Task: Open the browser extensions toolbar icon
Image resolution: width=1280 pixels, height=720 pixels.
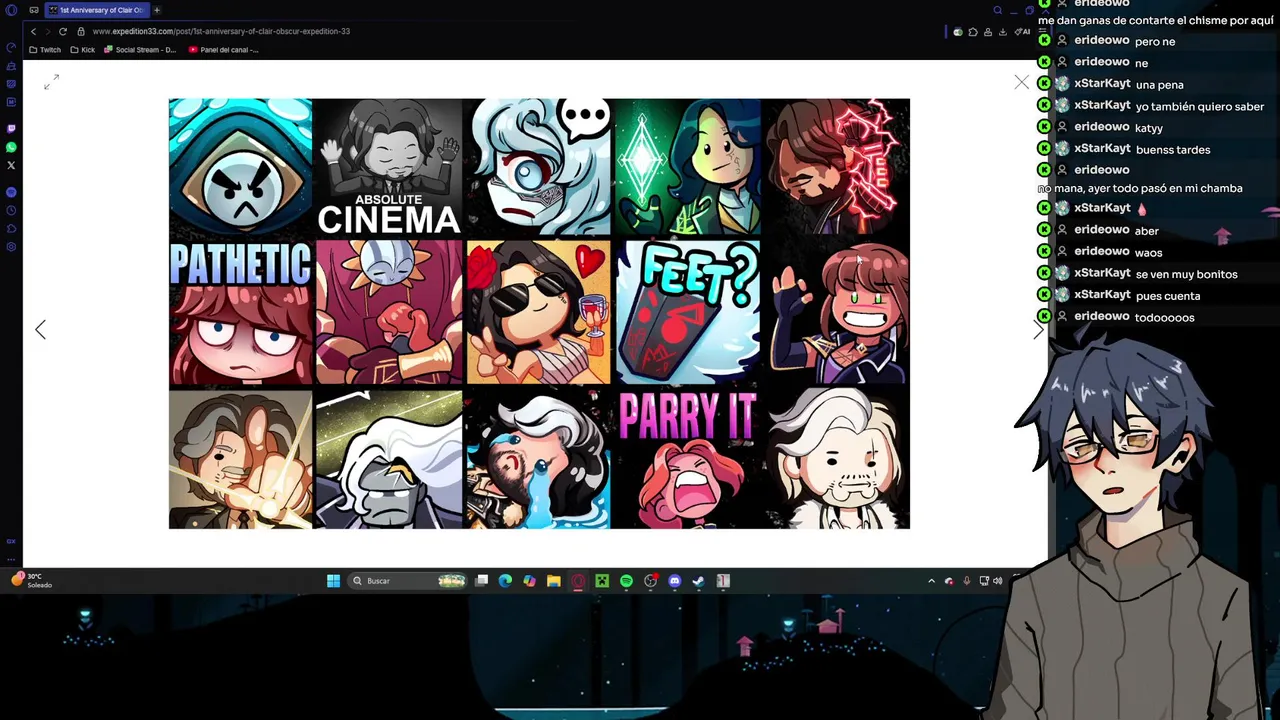Action: click(x=973, y=32)
